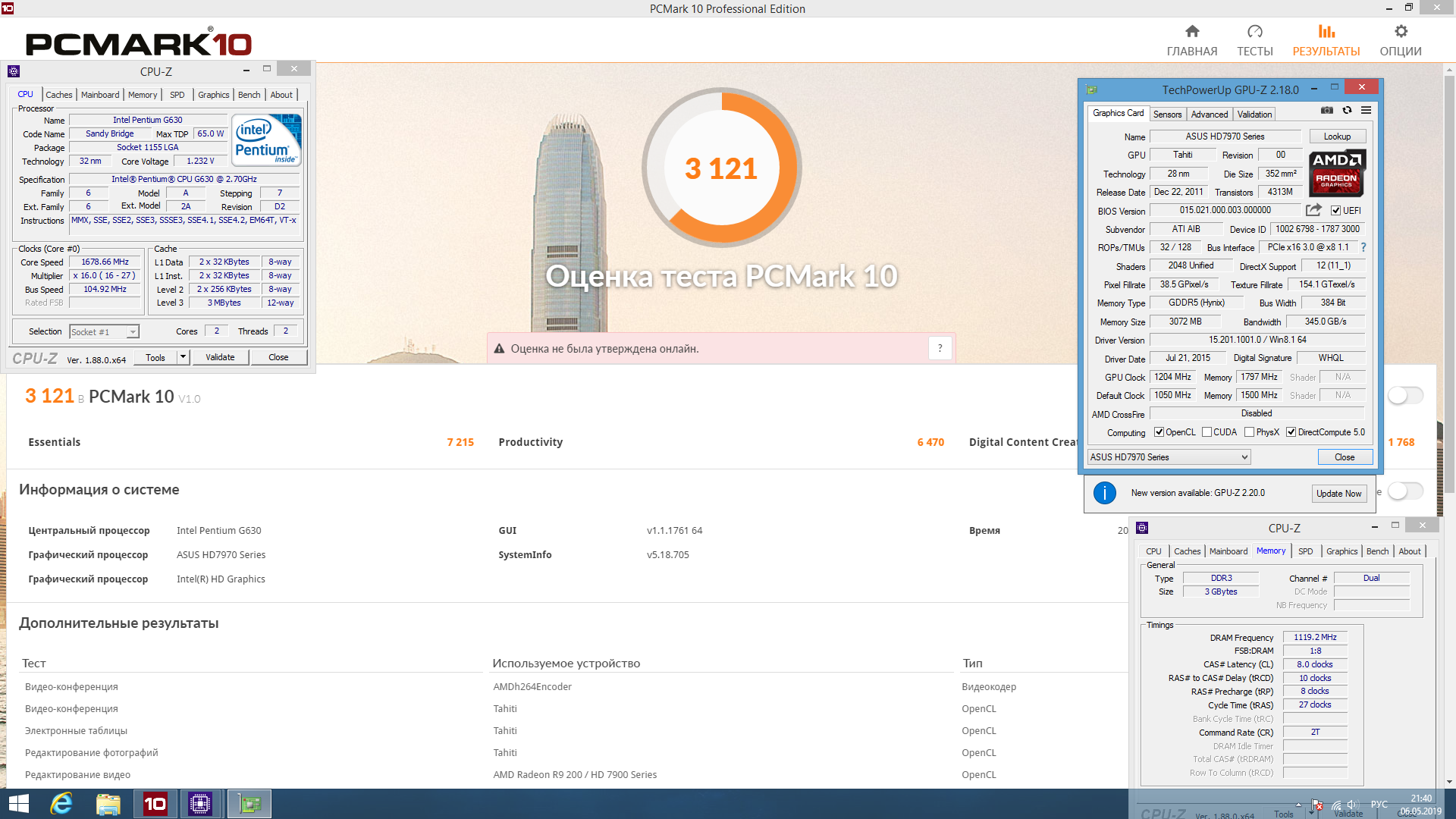Open the ОПЦИИ settings in PCMark

pyautogui.click(x=1400, y=41)
